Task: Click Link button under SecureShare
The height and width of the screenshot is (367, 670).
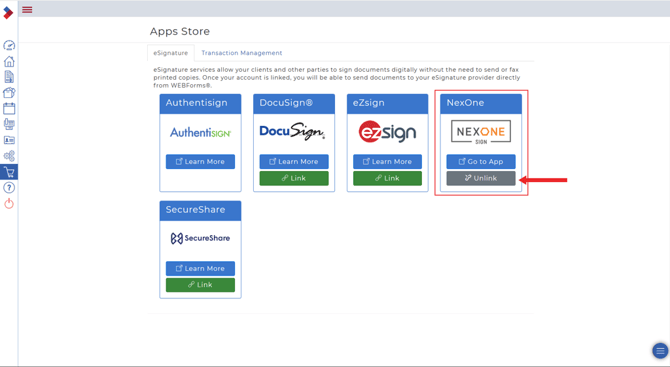Action: tap(200, 285)
